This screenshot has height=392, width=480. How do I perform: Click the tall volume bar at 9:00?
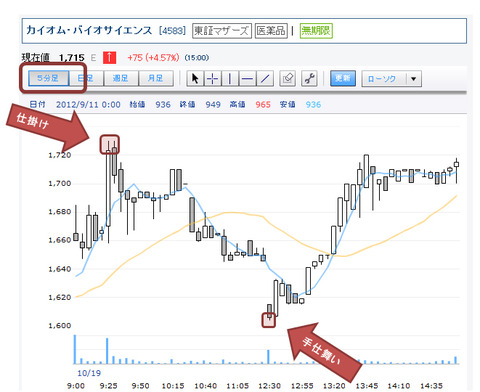point(75,349)
